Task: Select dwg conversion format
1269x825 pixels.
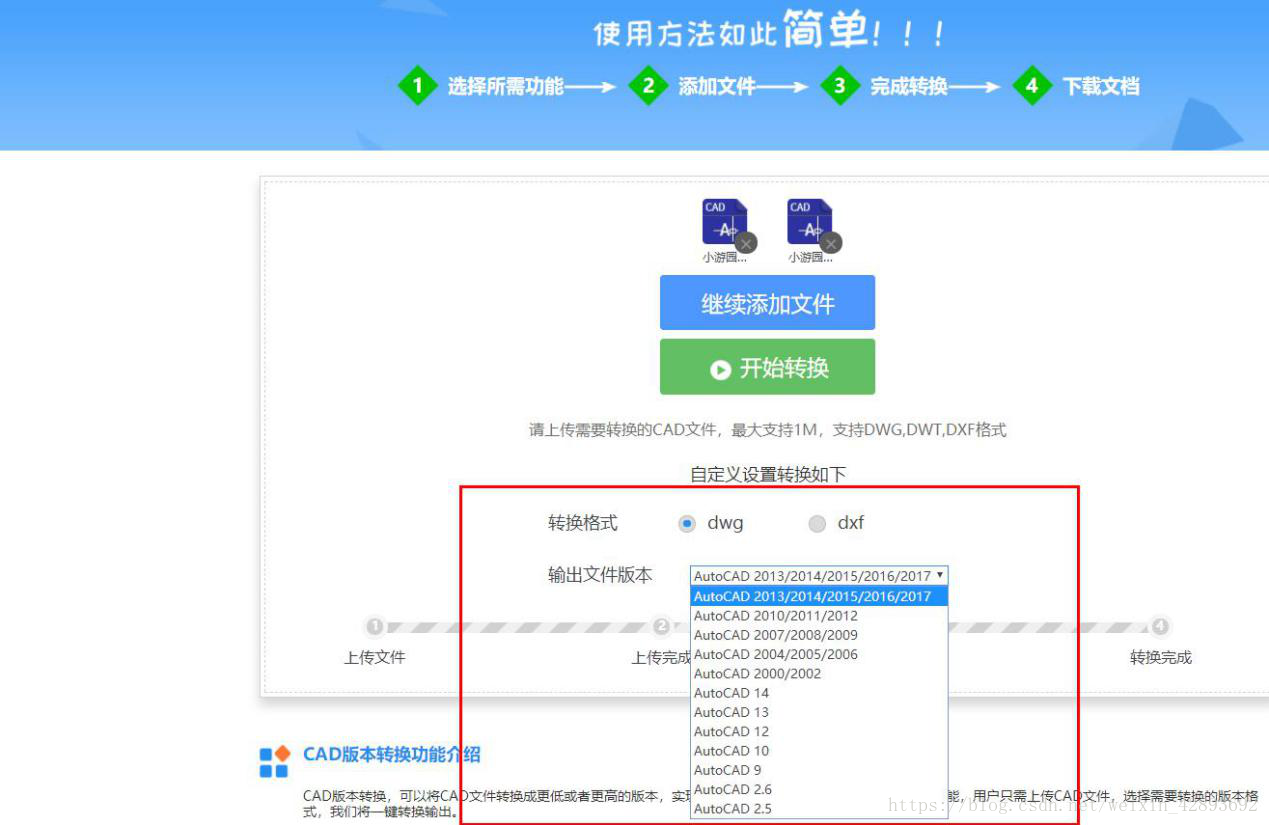Action: [x=687, y=523]
